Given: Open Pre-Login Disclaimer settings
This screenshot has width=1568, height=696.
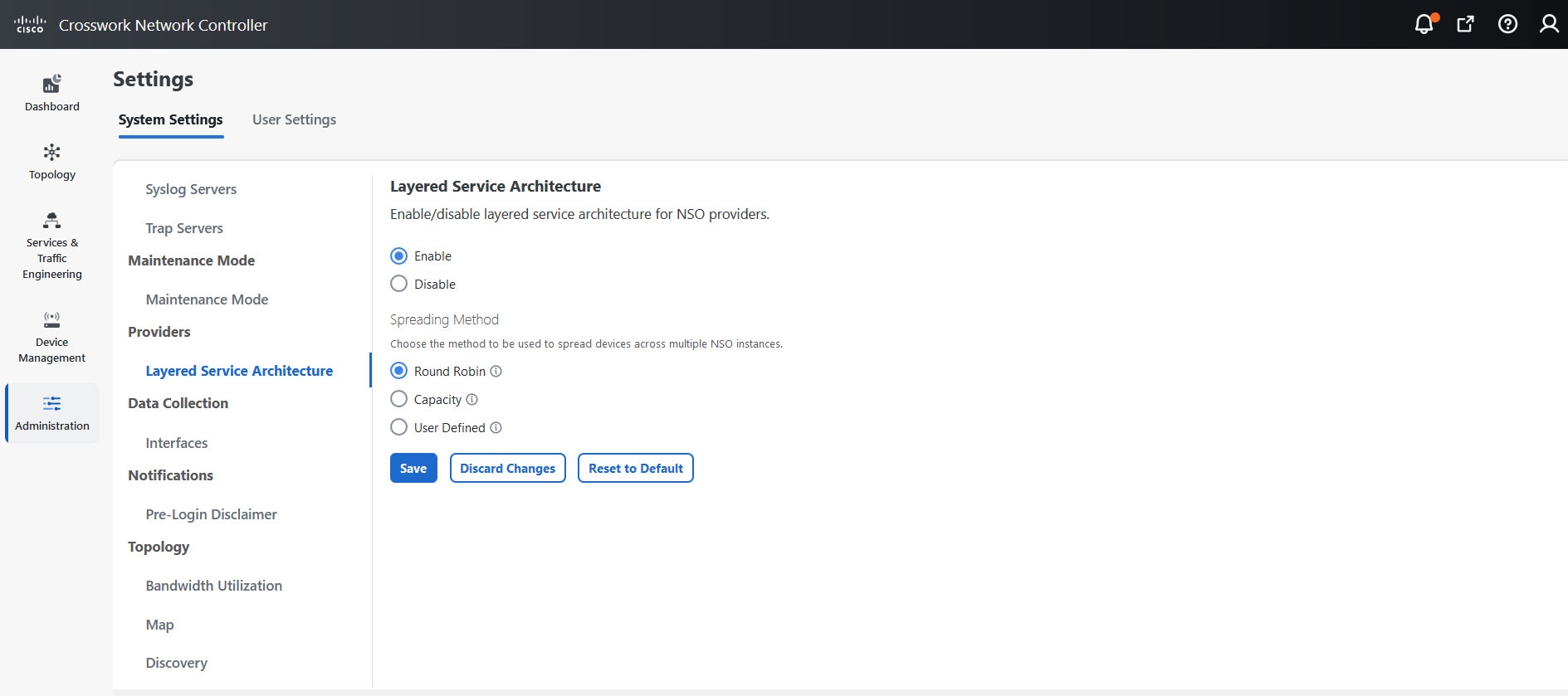Looking at the screenshot, I should tap(211, 514).
